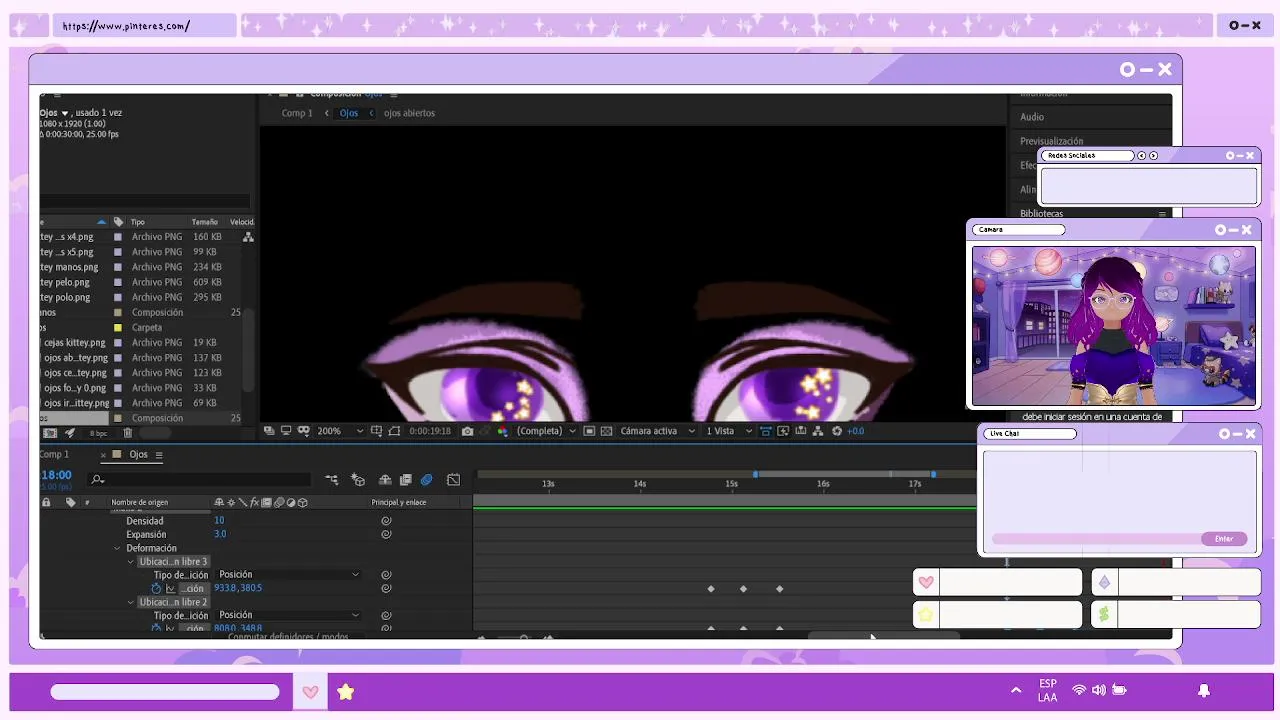
Task: Toggle region of interest icon in viewer
Action: (x=589, y=431)
